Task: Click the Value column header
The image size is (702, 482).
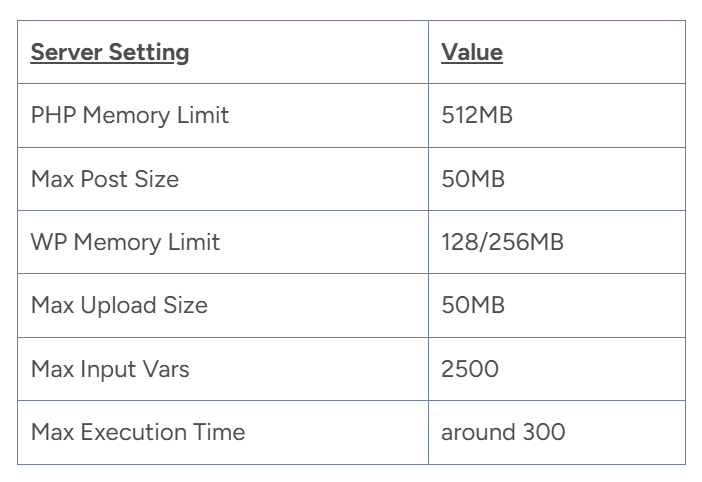Action: [x=472, y=52]
